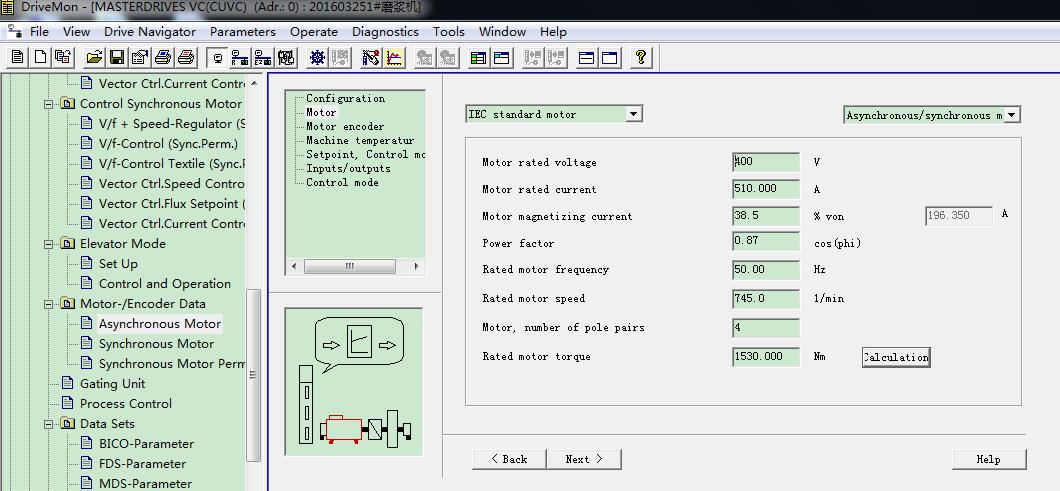Select Motor encoder in the step list

tap(345, 127)
